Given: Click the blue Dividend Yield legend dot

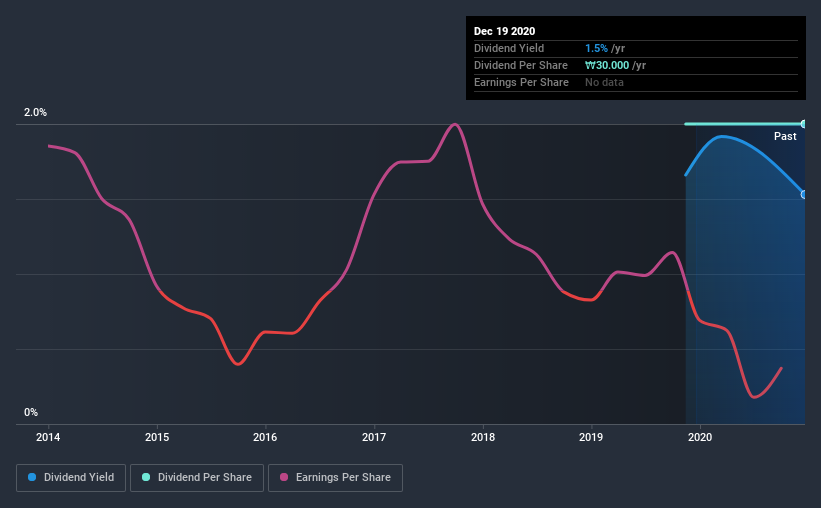Looking at the screenshot, I should tap(32, 477).
